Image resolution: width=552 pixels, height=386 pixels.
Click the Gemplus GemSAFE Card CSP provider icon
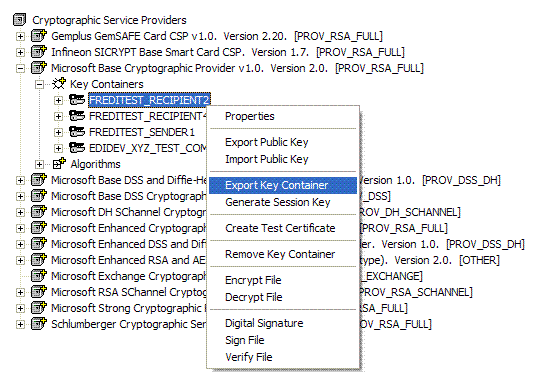tap(39, 36)
